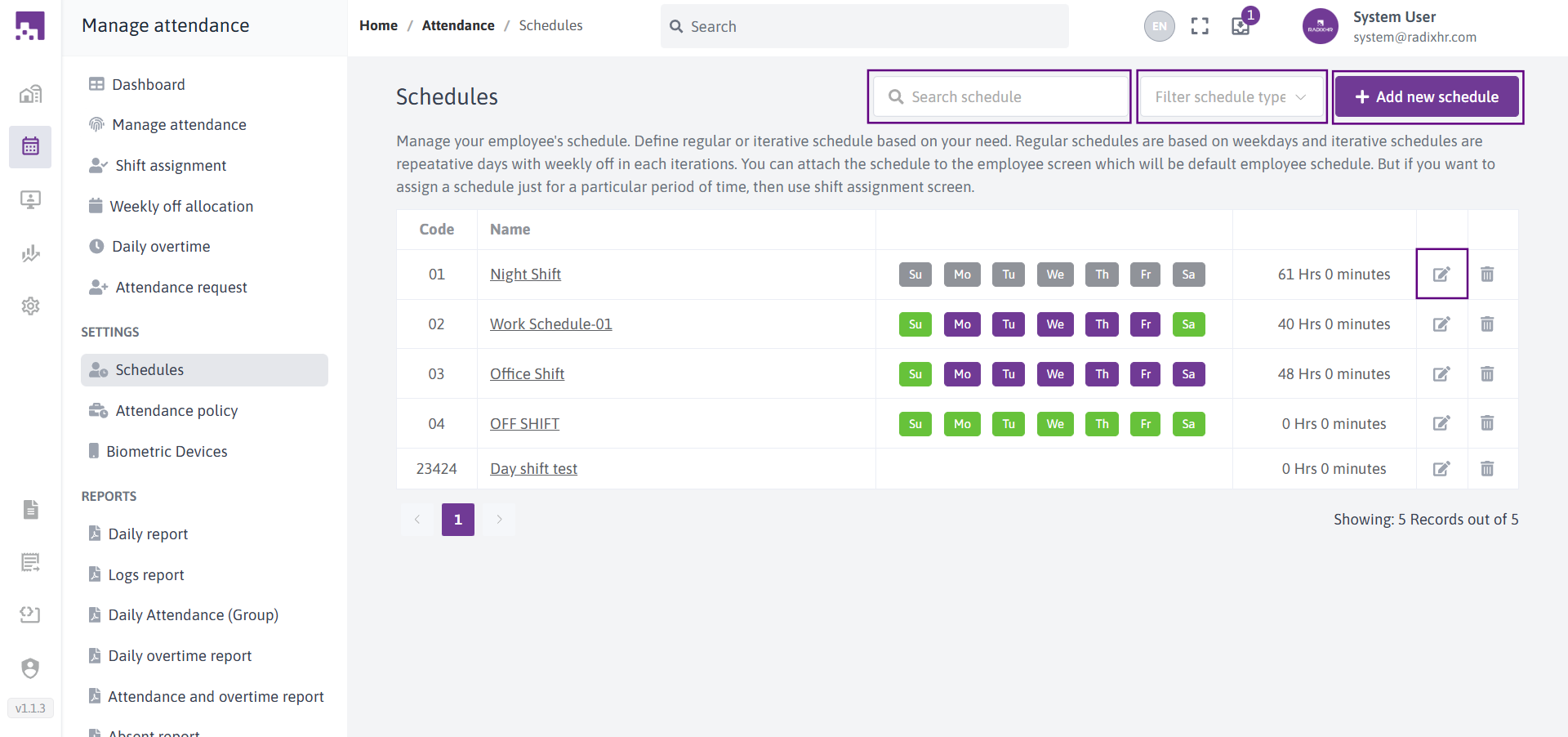Expand the Filter schedule type dropdown
Image resolution: width=1568 pixels, height=737 pixels.
(x=1231, y=97)
